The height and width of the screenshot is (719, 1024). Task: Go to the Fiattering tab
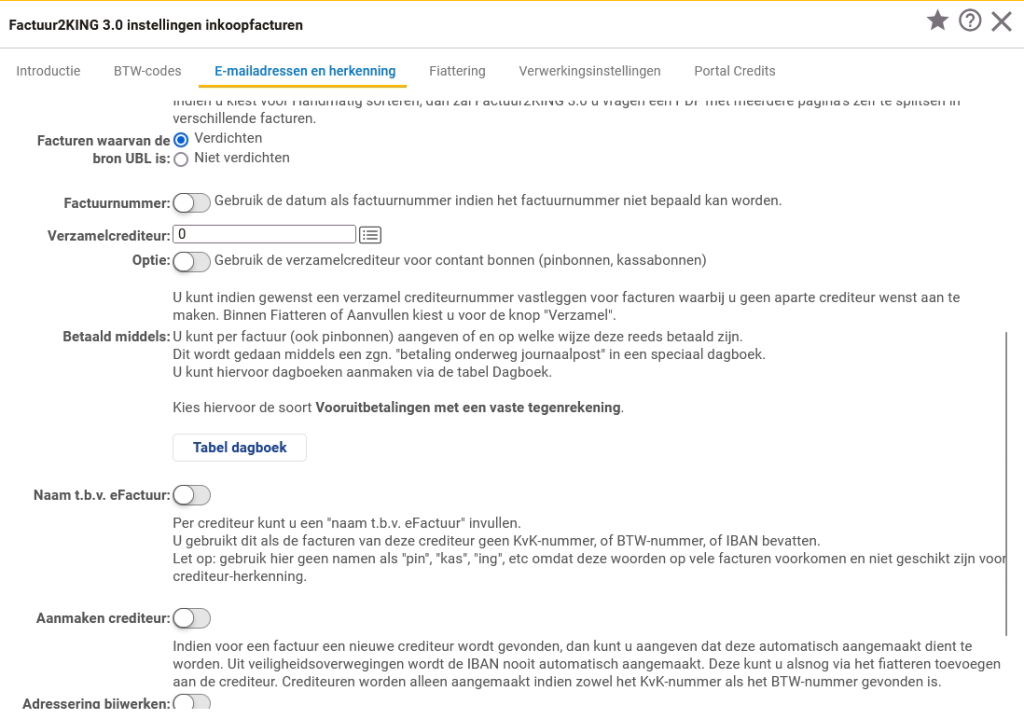pyautogui.click(x=457, y=71)
